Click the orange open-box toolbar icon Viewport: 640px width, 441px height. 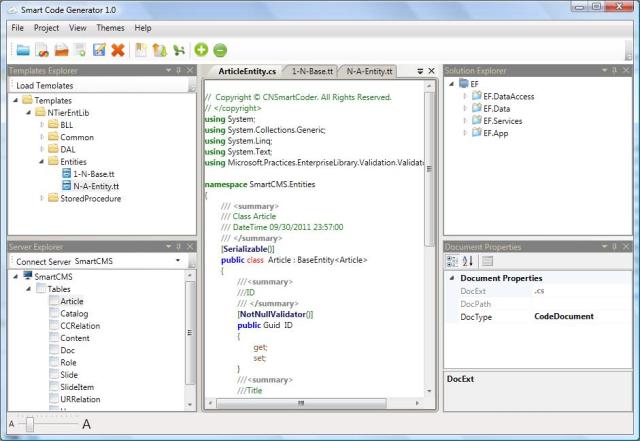tap(61, 49)
